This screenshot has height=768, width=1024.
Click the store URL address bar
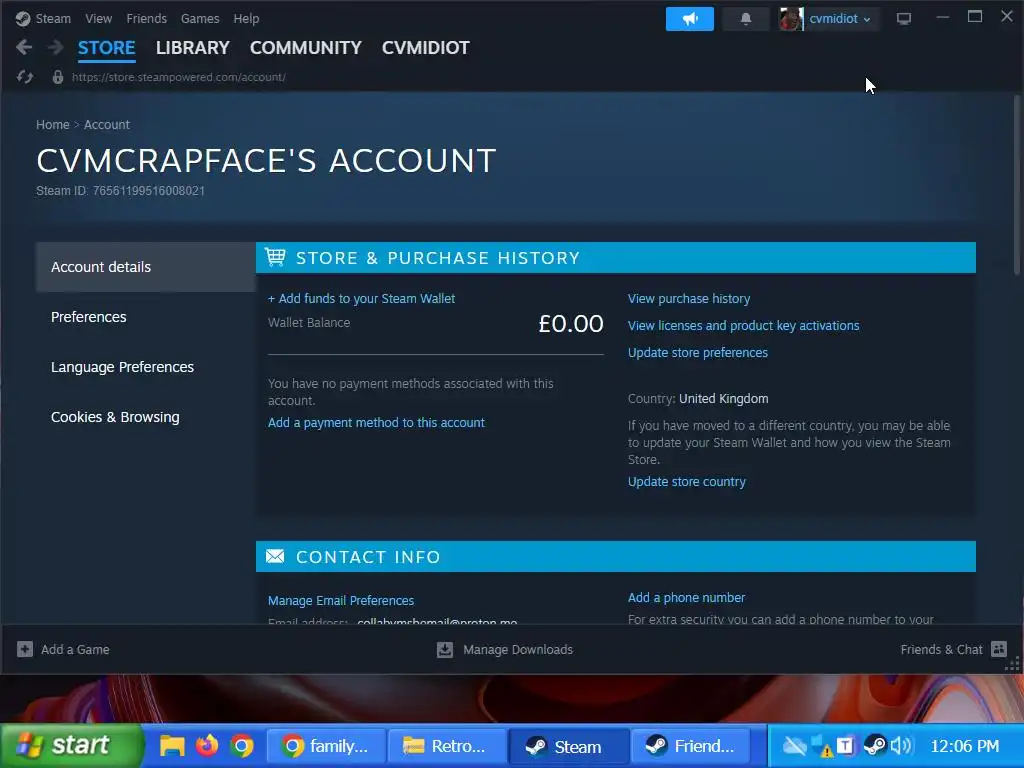178,77
